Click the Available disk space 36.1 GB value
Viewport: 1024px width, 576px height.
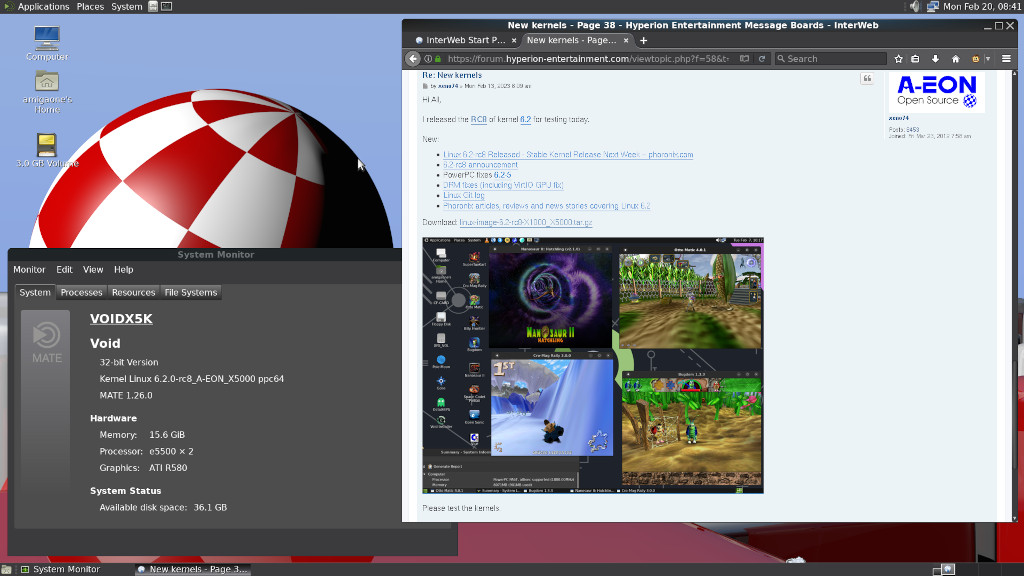tap(210, 507)
